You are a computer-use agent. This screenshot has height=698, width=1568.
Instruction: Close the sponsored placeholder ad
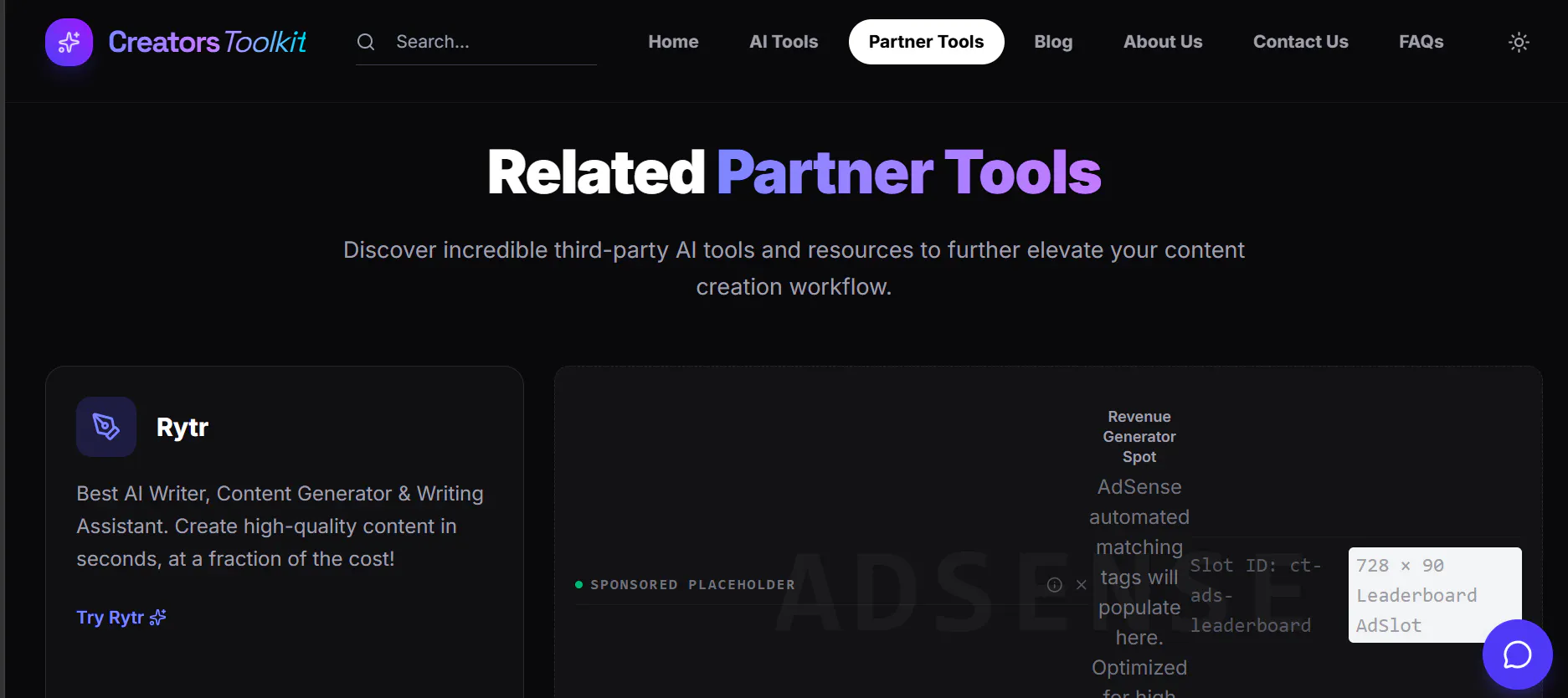pos(1082,585)
